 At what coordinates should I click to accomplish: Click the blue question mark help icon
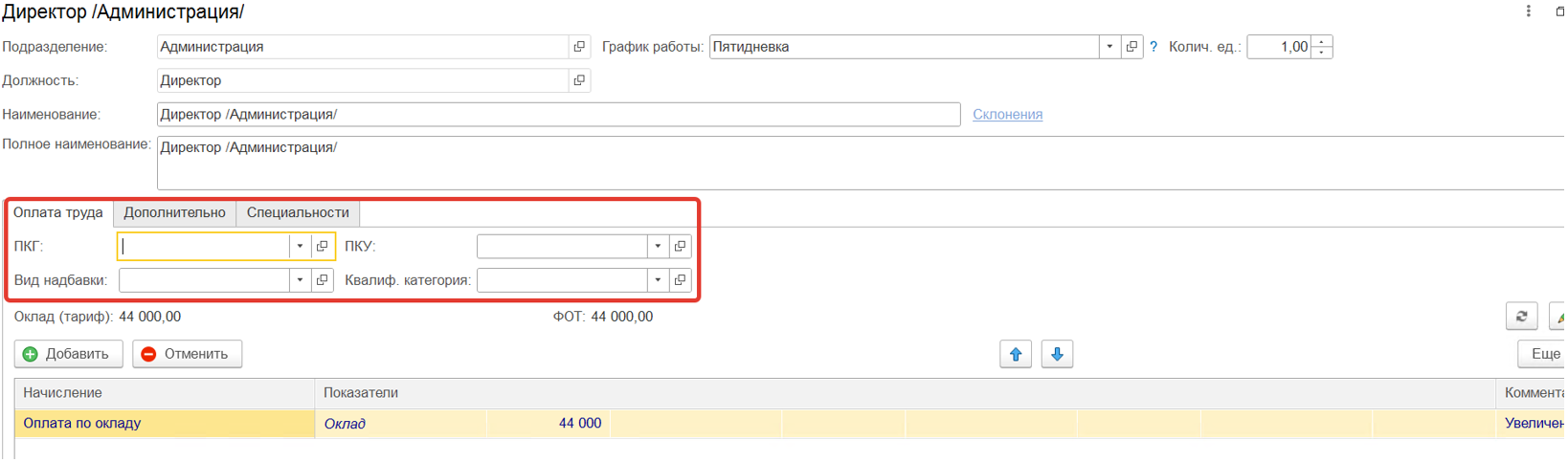1154,47
